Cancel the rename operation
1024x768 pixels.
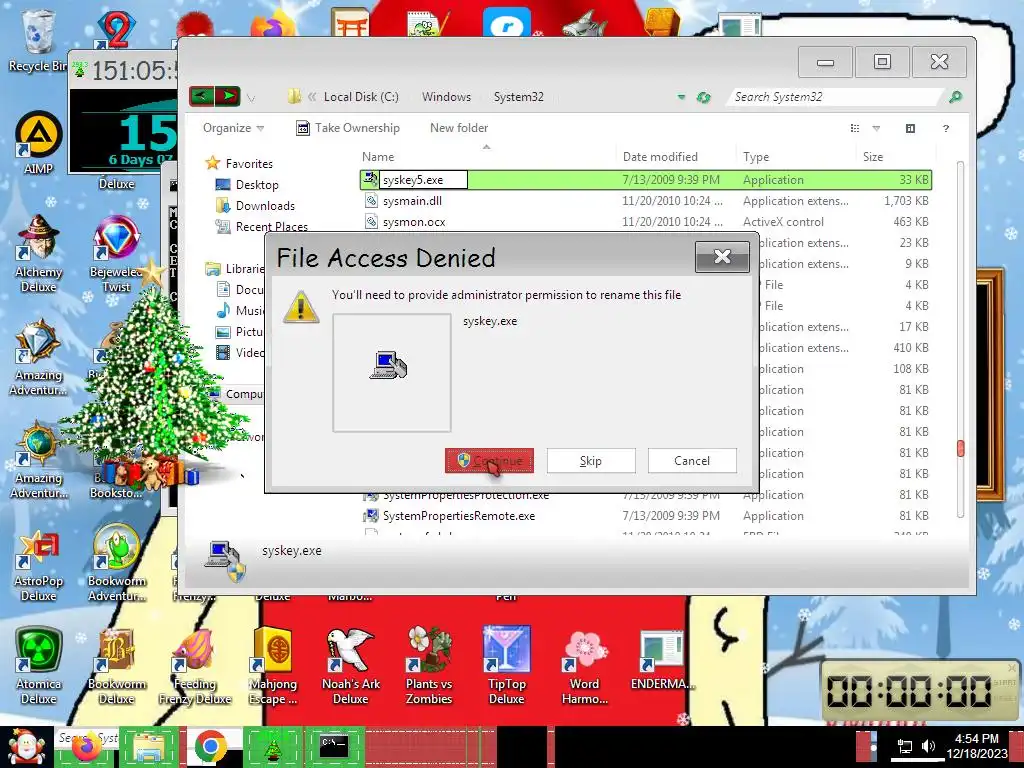(692, 460)
